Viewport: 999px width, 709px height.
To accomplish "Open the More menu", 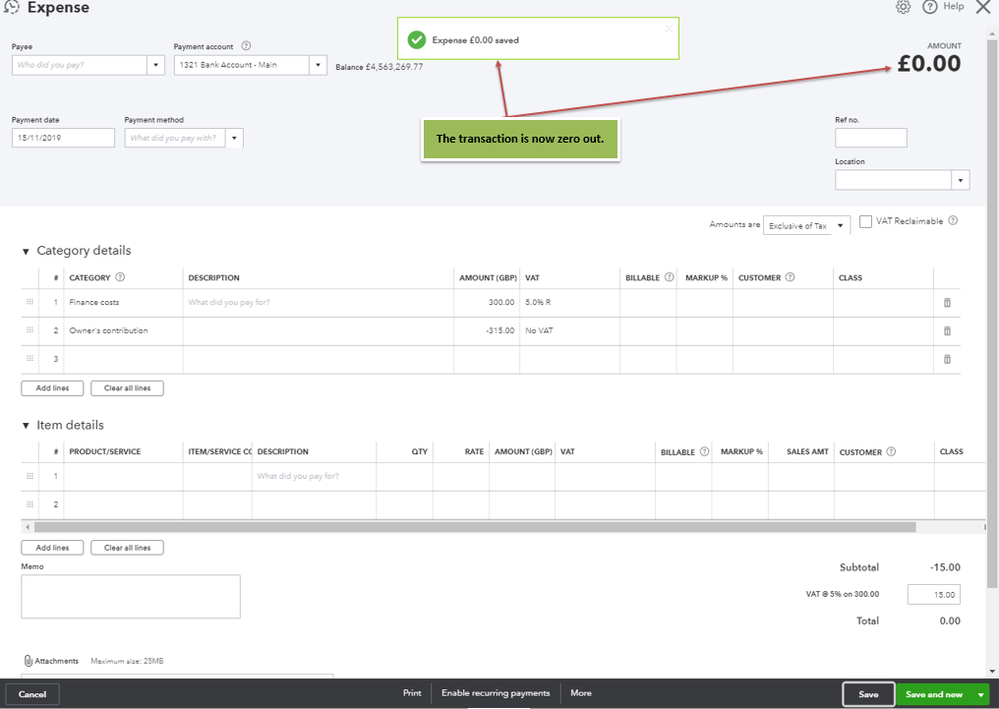I will (581, 693).
